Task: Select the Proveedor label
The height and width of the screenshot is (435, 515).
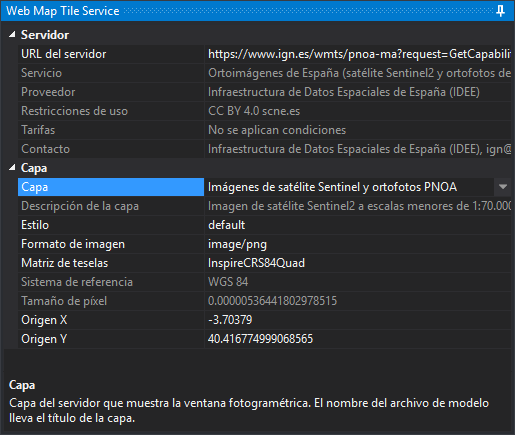Action: [x=48, y=92]
